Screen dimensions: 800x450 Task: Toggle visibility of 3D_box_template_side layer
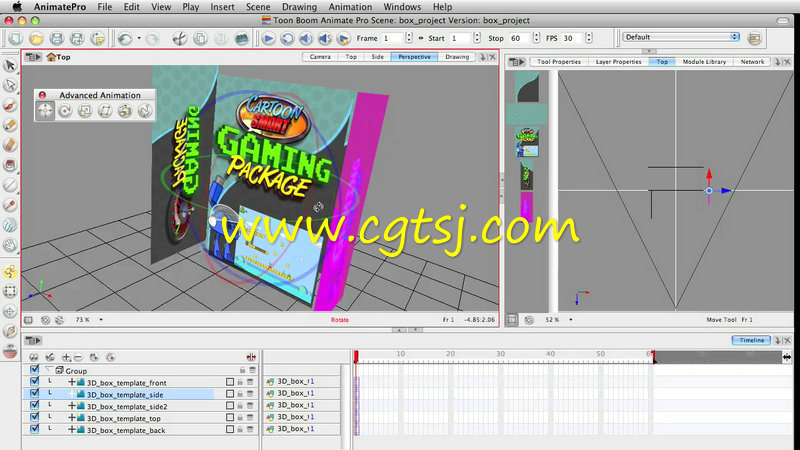(x=34, y=393)
